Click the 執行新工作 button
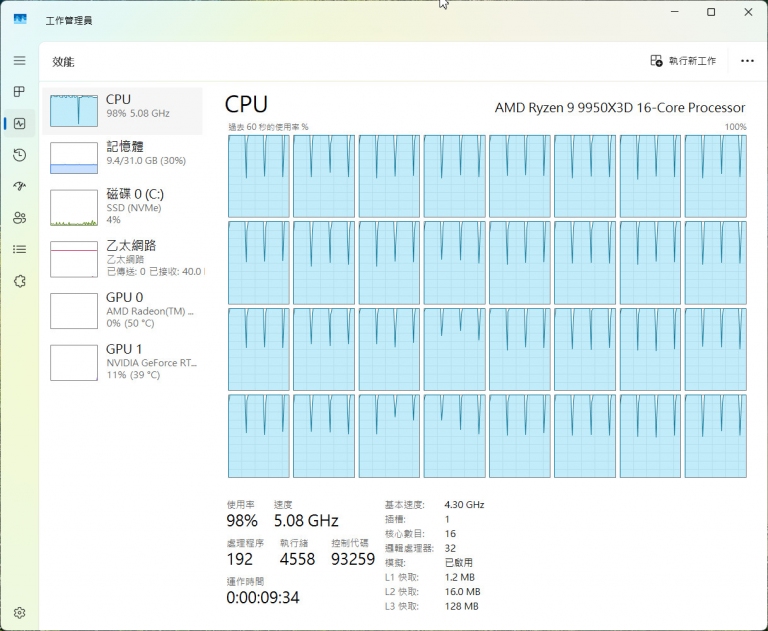This screenshot has height=631, width=768. click(683, 61)
